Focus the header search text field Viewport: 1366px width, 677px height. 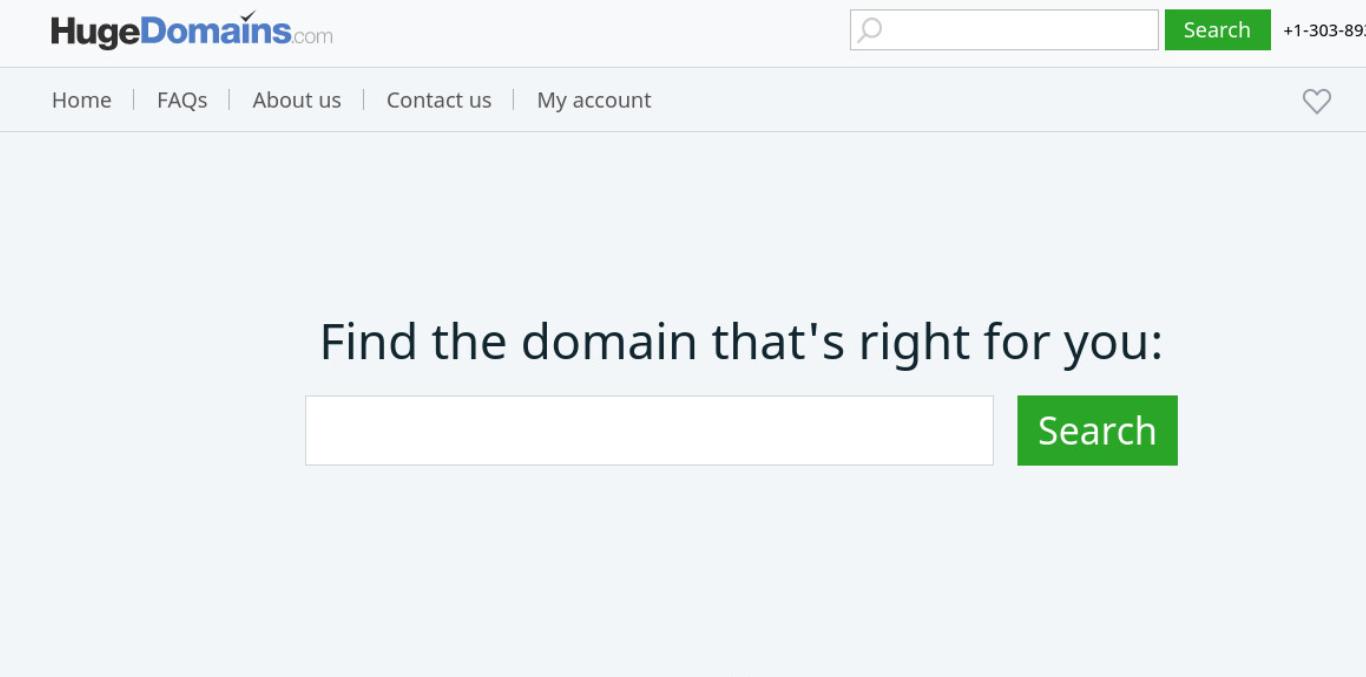(x=1004, y=30)
